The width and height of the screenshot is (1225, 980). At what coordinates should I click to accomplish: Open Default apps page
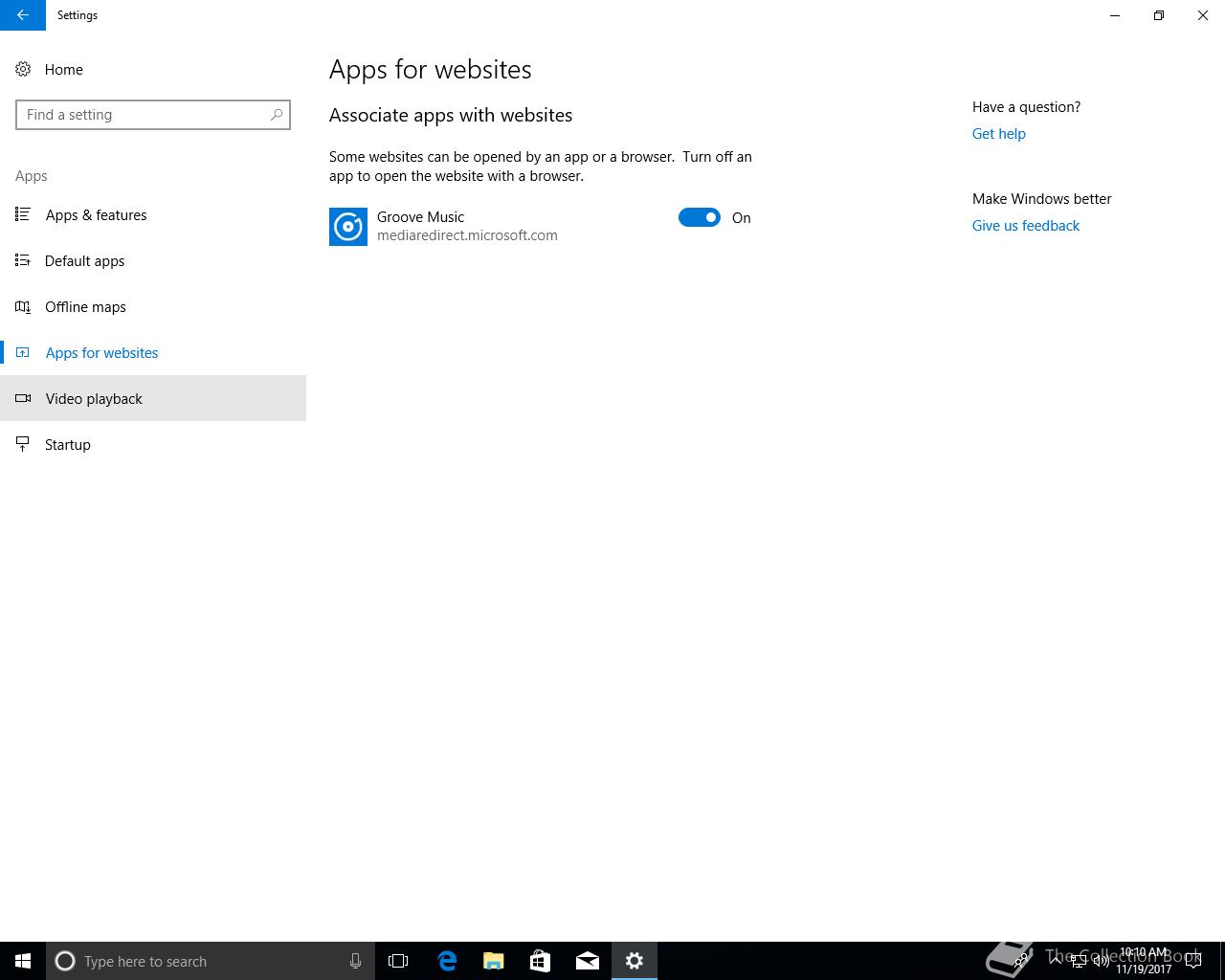(x=153, y=260)
